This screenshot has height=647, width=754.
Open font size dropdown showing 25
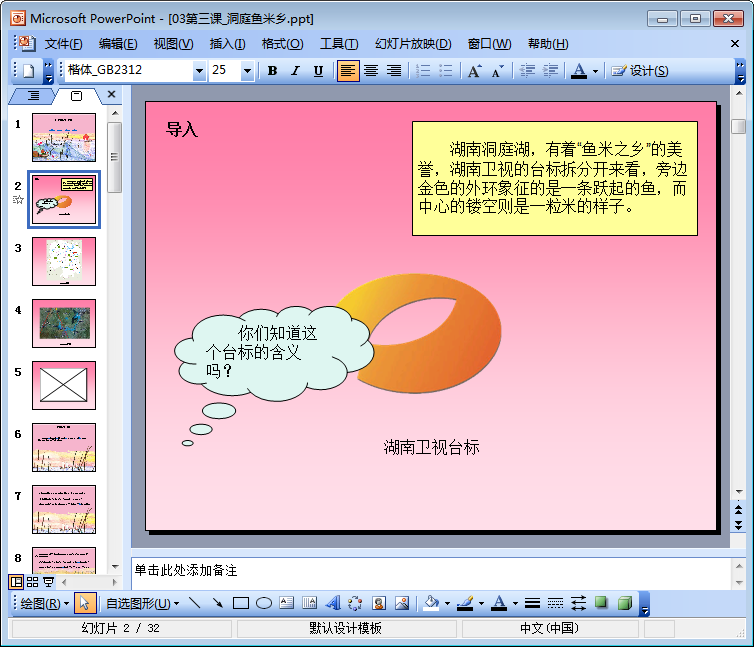pyautogui.click(x=247, y=71)
